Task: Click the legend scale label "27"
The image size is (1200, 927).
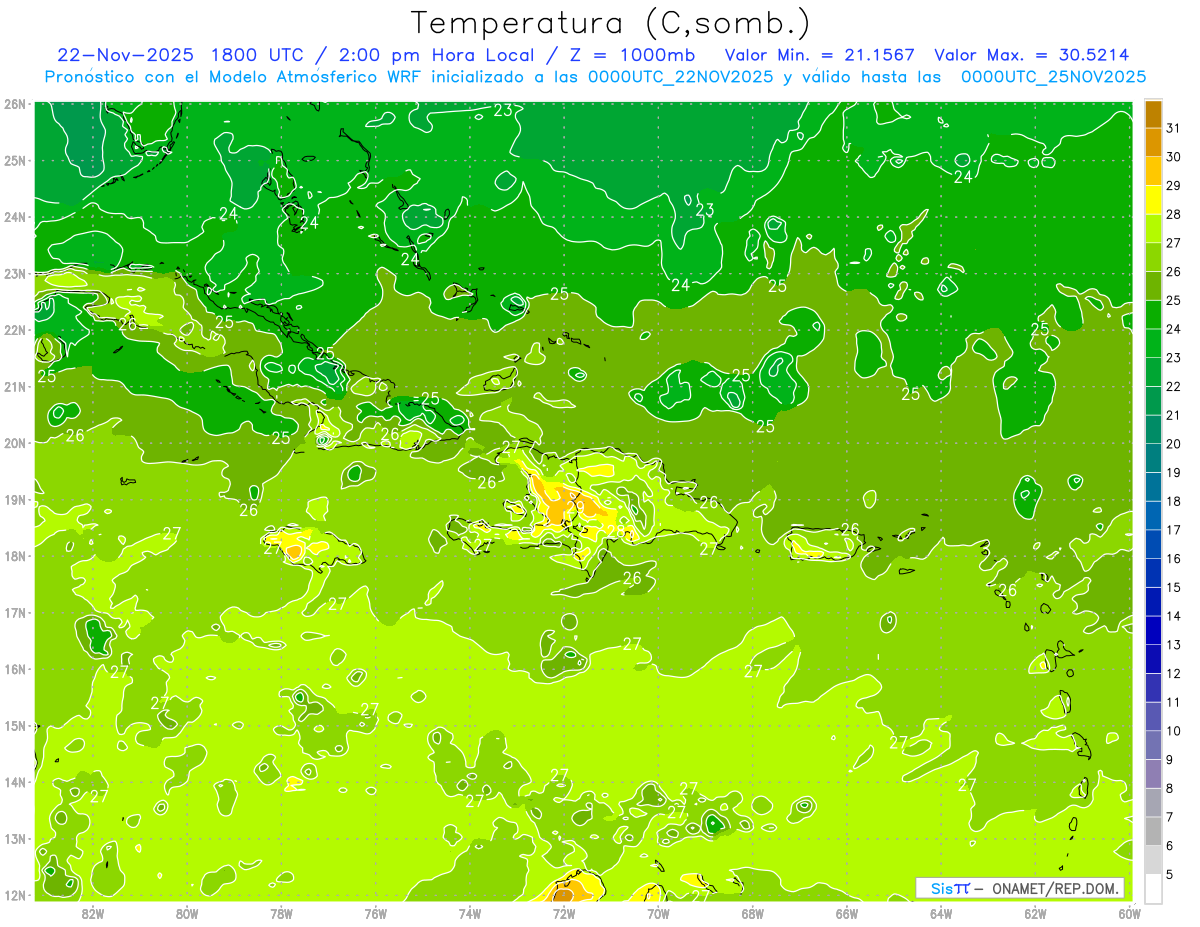Action: point(1173,243)
